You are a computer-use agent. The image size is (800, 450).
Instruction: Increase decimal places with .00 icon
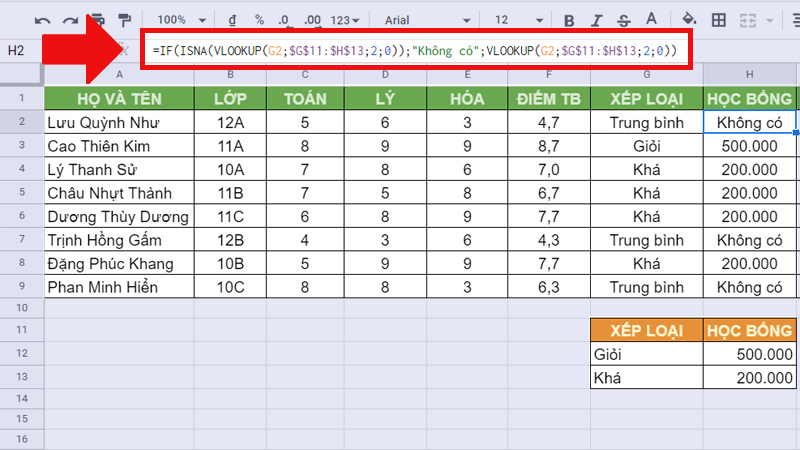tap(313, 19)
